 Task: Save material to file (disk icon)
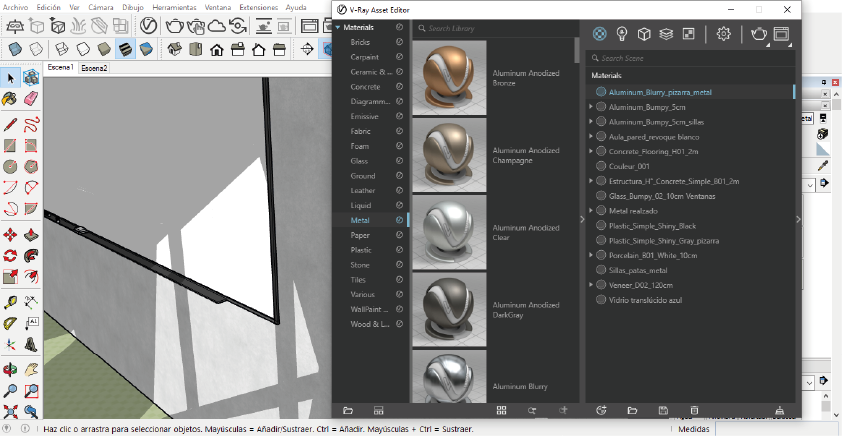pos(663,411)
